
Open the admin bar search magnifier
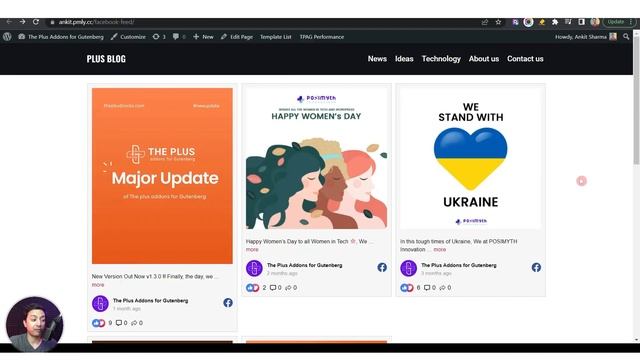coord(626,37)
